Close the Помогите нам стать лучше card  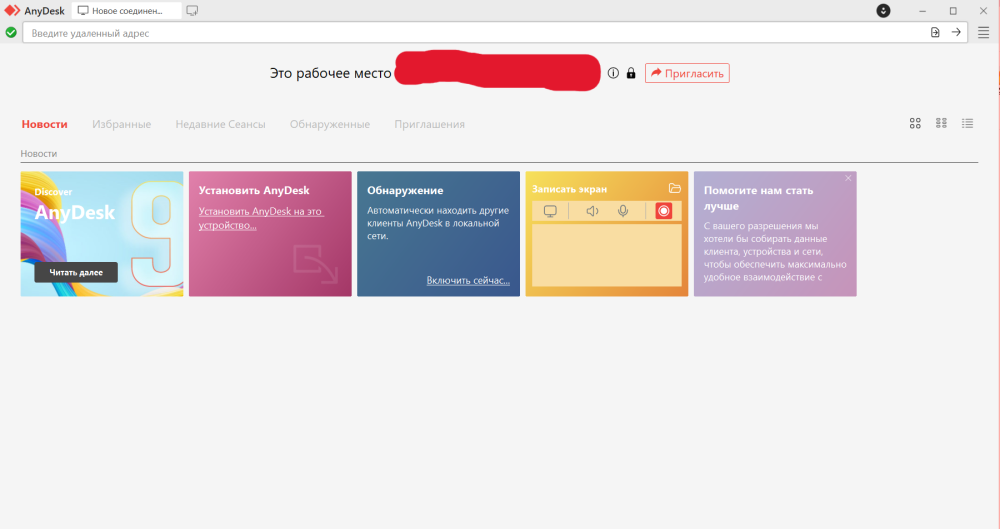(848, 179)
